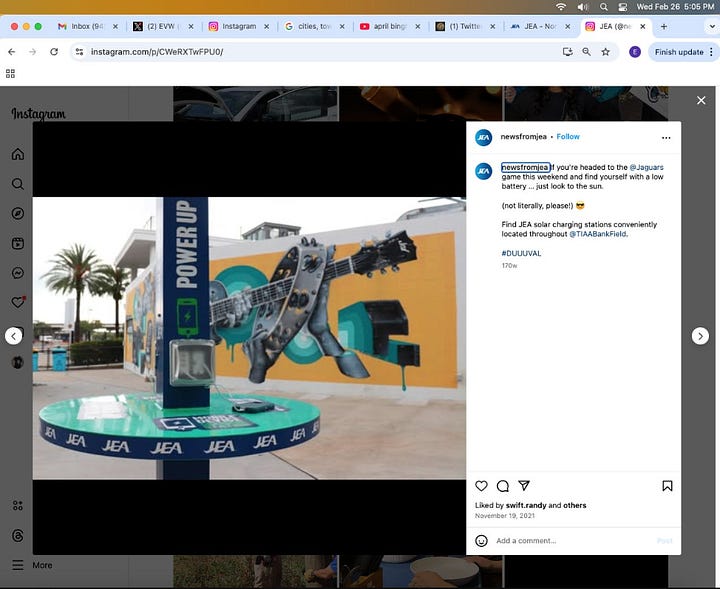Open Chrome three-dot menu
The width and height of the screenshot is (720, 589).
point(711,52)
